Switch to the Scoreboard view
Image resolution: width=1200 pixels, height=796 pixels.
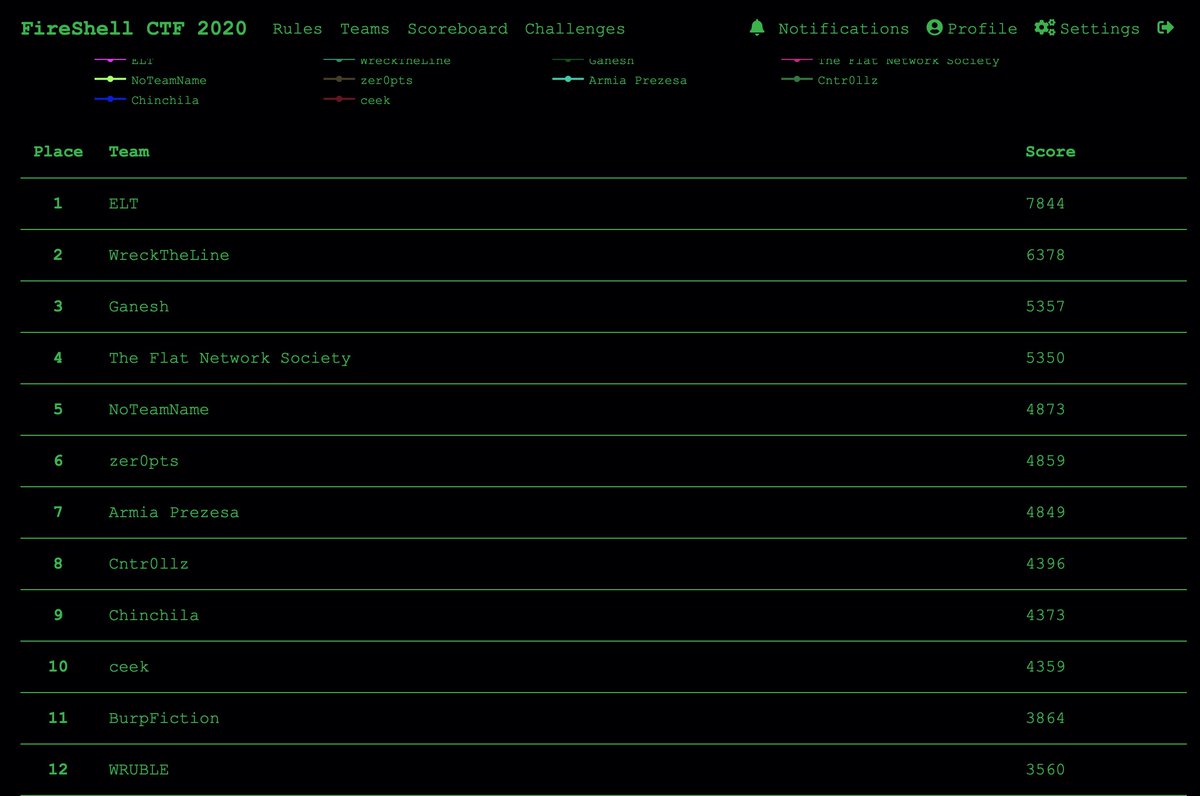coord(457,29)
